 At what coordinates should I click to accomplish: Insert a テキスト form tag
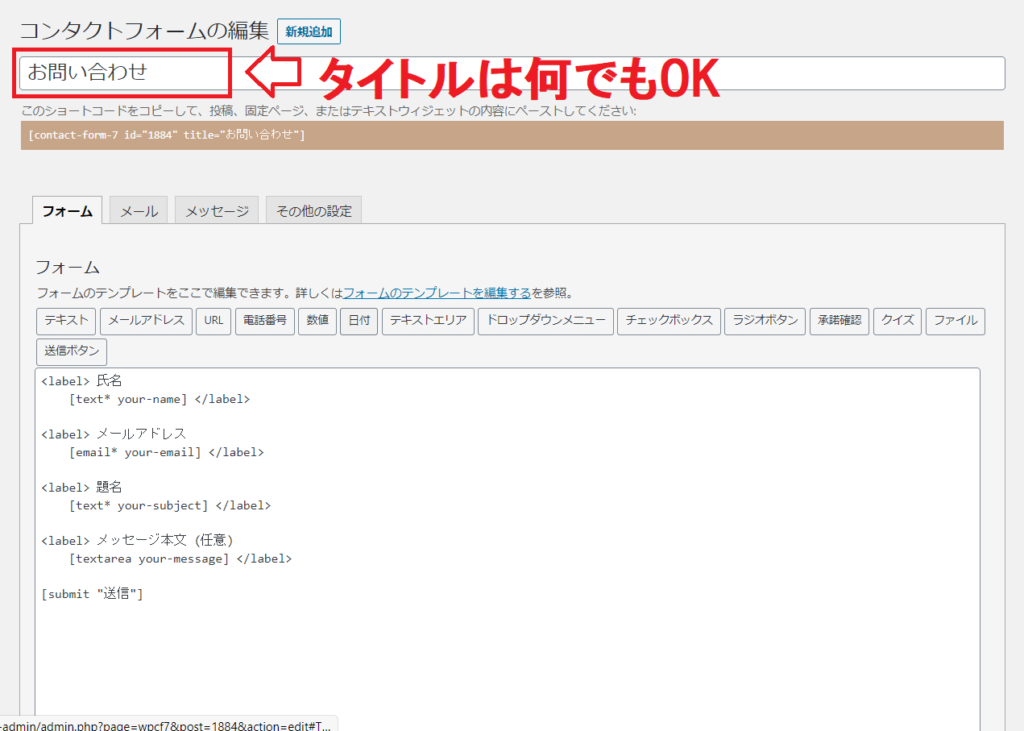(x=65, y=321)
